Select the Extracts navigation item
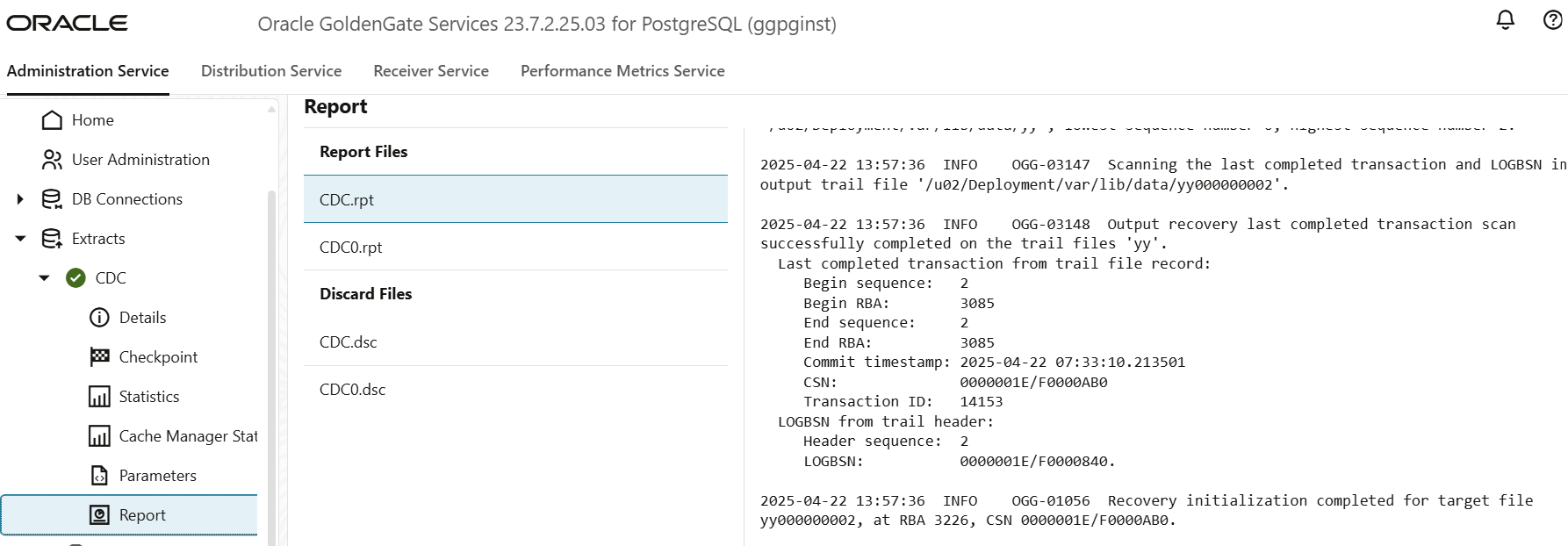1568x546 pixels. click(x=98, y=239)
